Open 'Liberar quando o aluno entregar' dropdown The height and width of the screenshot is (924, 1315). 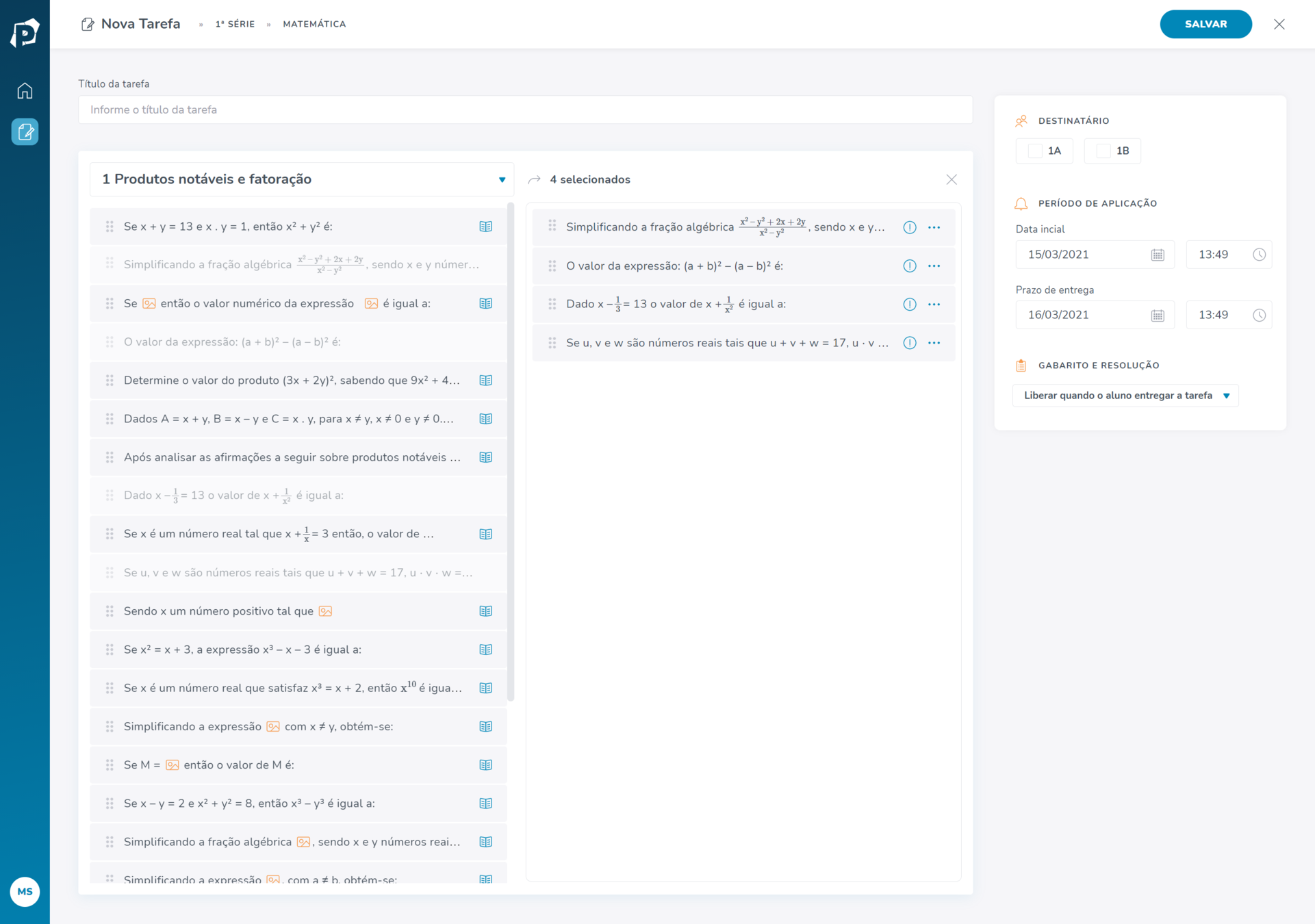click(1125, 396)
